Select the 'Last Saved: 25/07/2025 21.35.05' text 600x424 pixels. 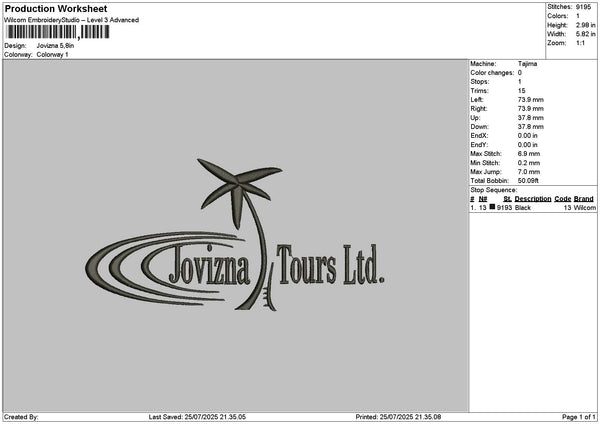197,417
